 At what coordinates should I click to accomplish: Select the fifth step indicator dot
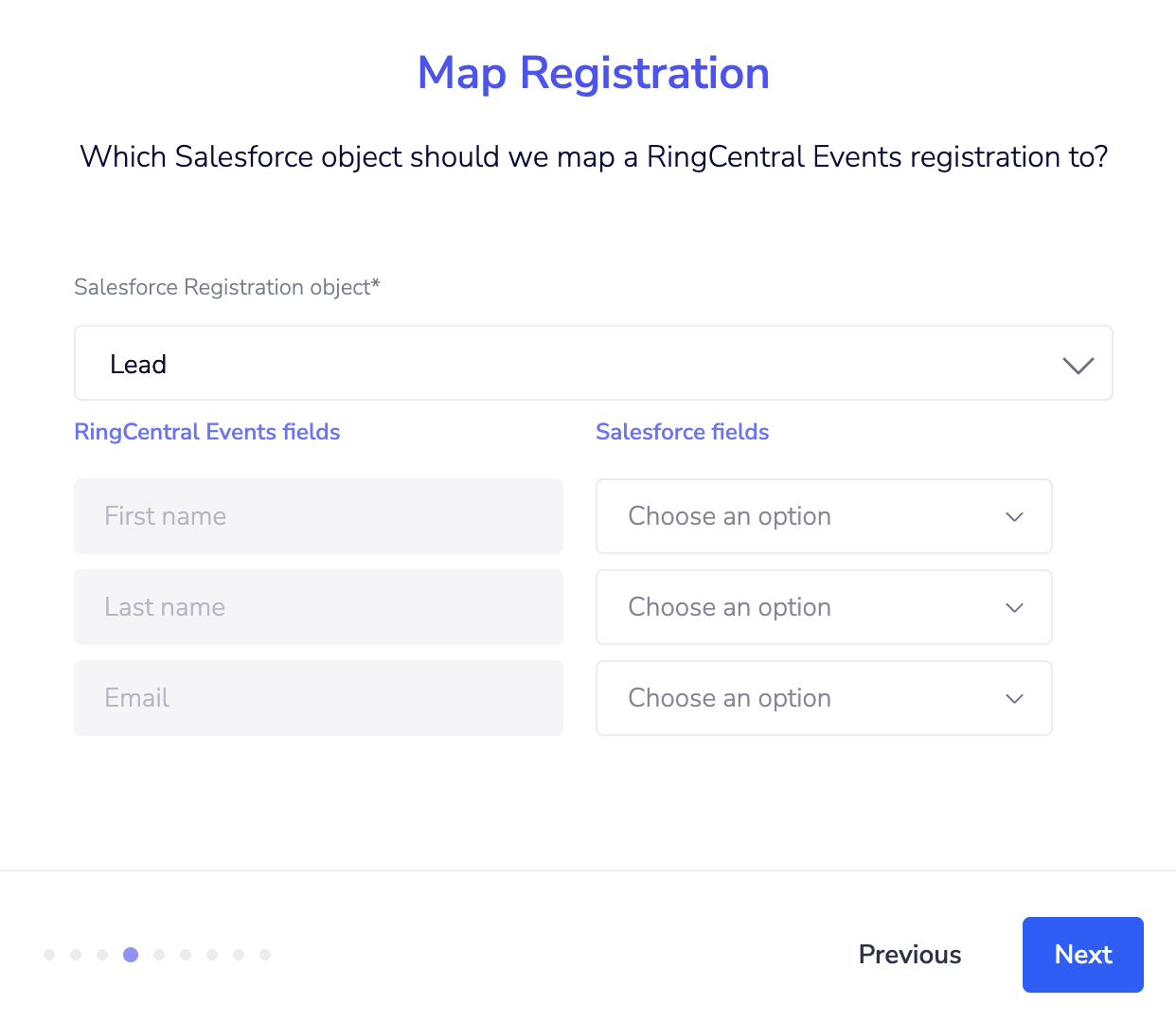click(159, 955)
